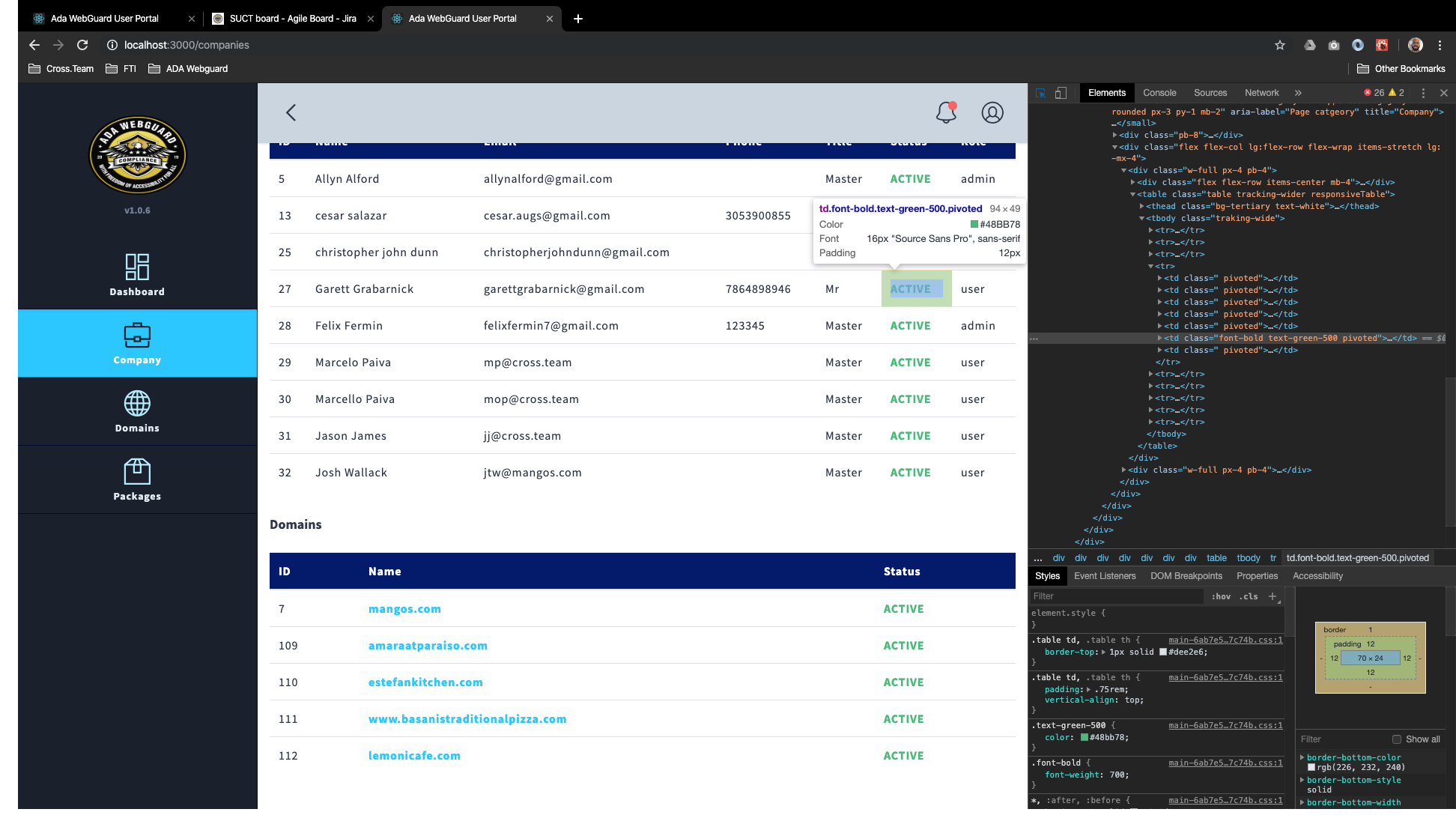Open the mangos.com domain link
Image resolution: width=1456 pixels, height=830 pixels.
pos(404,609)
